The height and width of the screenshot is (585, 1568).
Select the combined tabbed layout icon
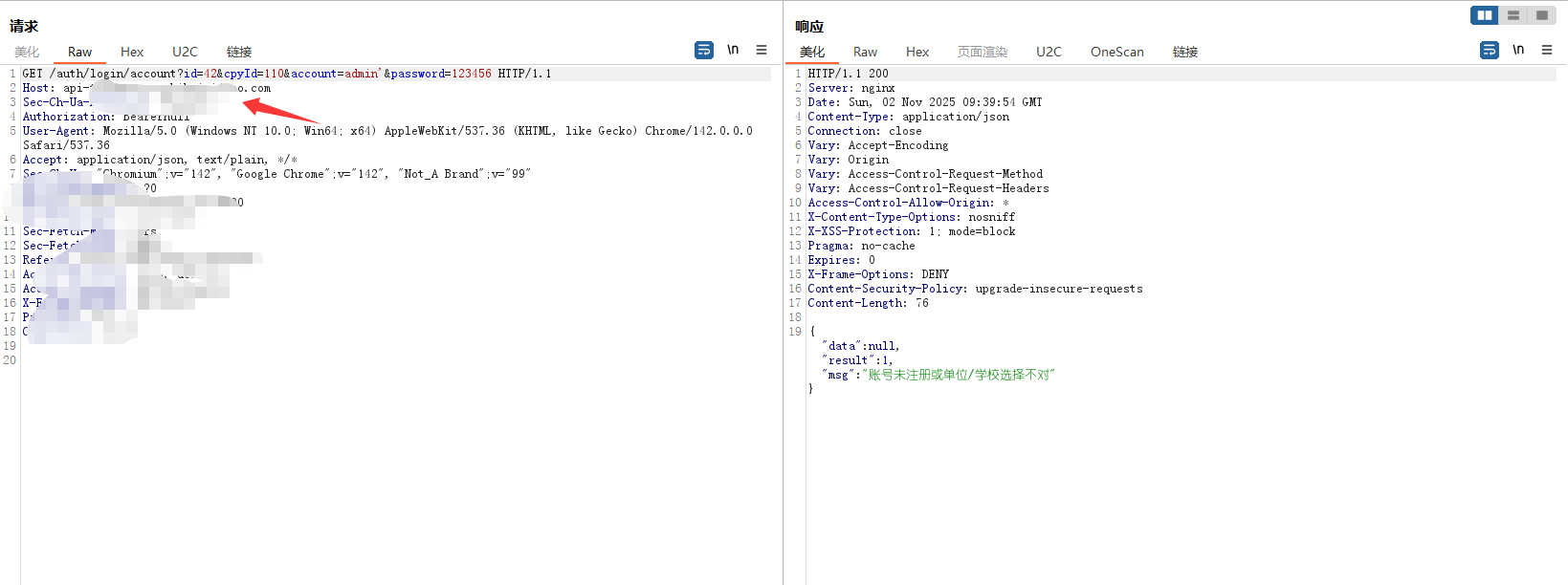point(1541,15)
